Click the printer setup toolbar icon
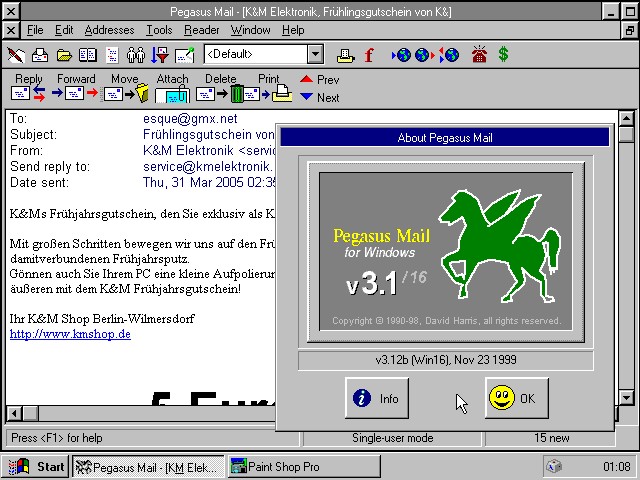This screenshot has width=640, height=480. [x=345, y=55]
